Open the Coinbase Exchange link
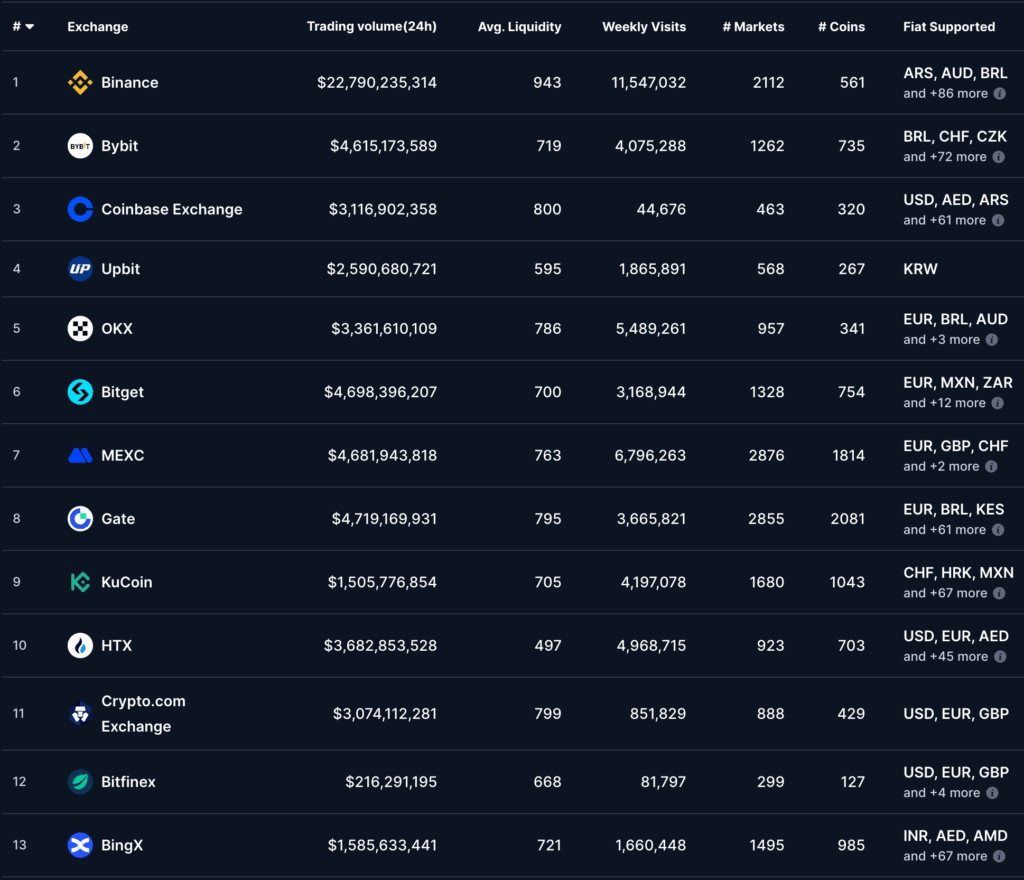The width and height of the screenshot is (1024, 880). [x=172, y=210]
